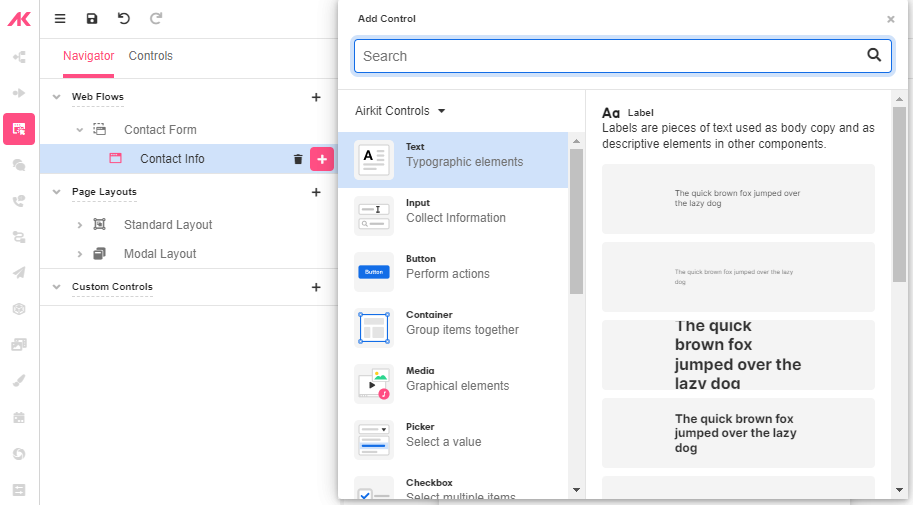This screenshot has width=913, height=505.
Task: Add a new Page Layout with the plus icon
Action: 316,192
